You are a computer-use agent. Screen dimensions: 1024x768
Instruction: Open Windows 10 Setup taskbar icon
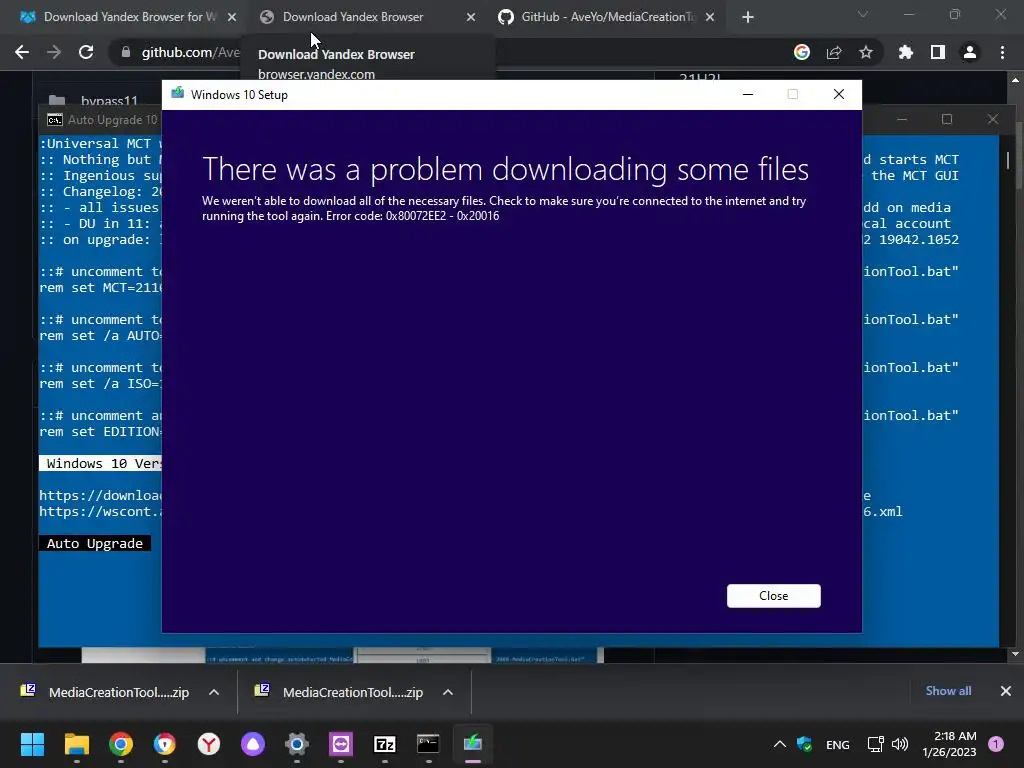tap(473, 744)
